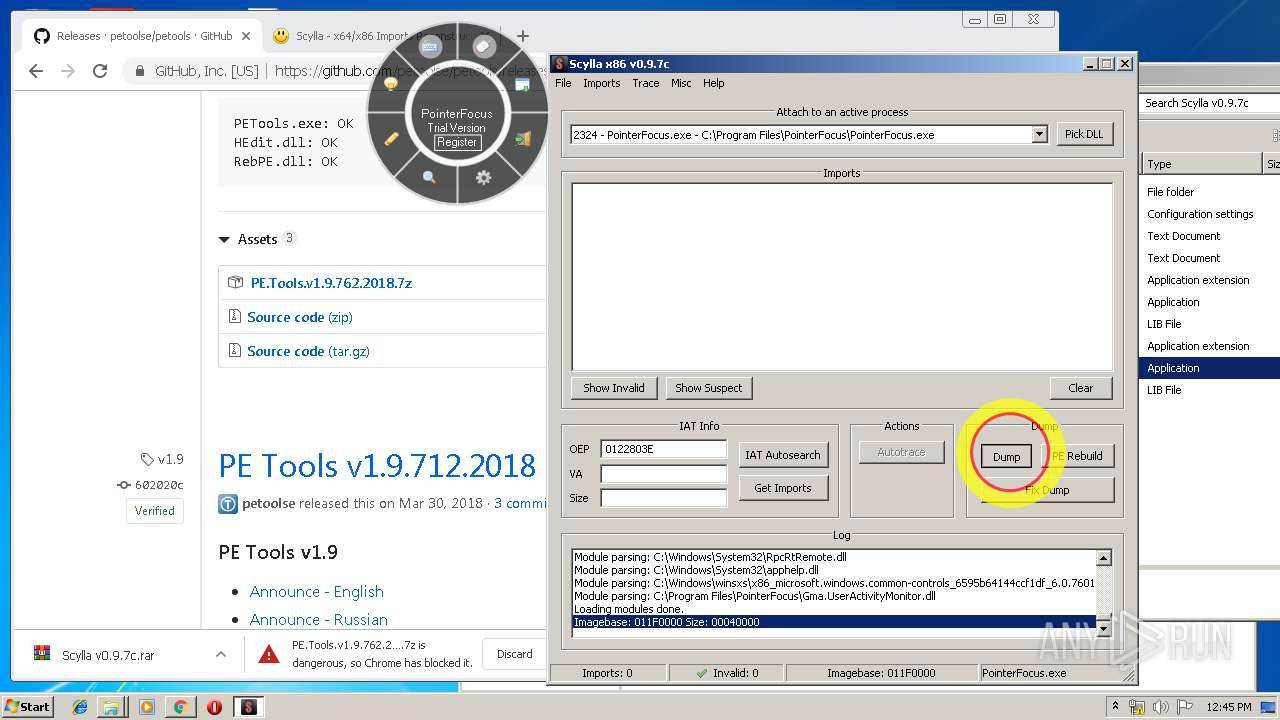Click the Scylla title bar icon
Viewport: 1280px width, 720px height.
tap(560, 64)
